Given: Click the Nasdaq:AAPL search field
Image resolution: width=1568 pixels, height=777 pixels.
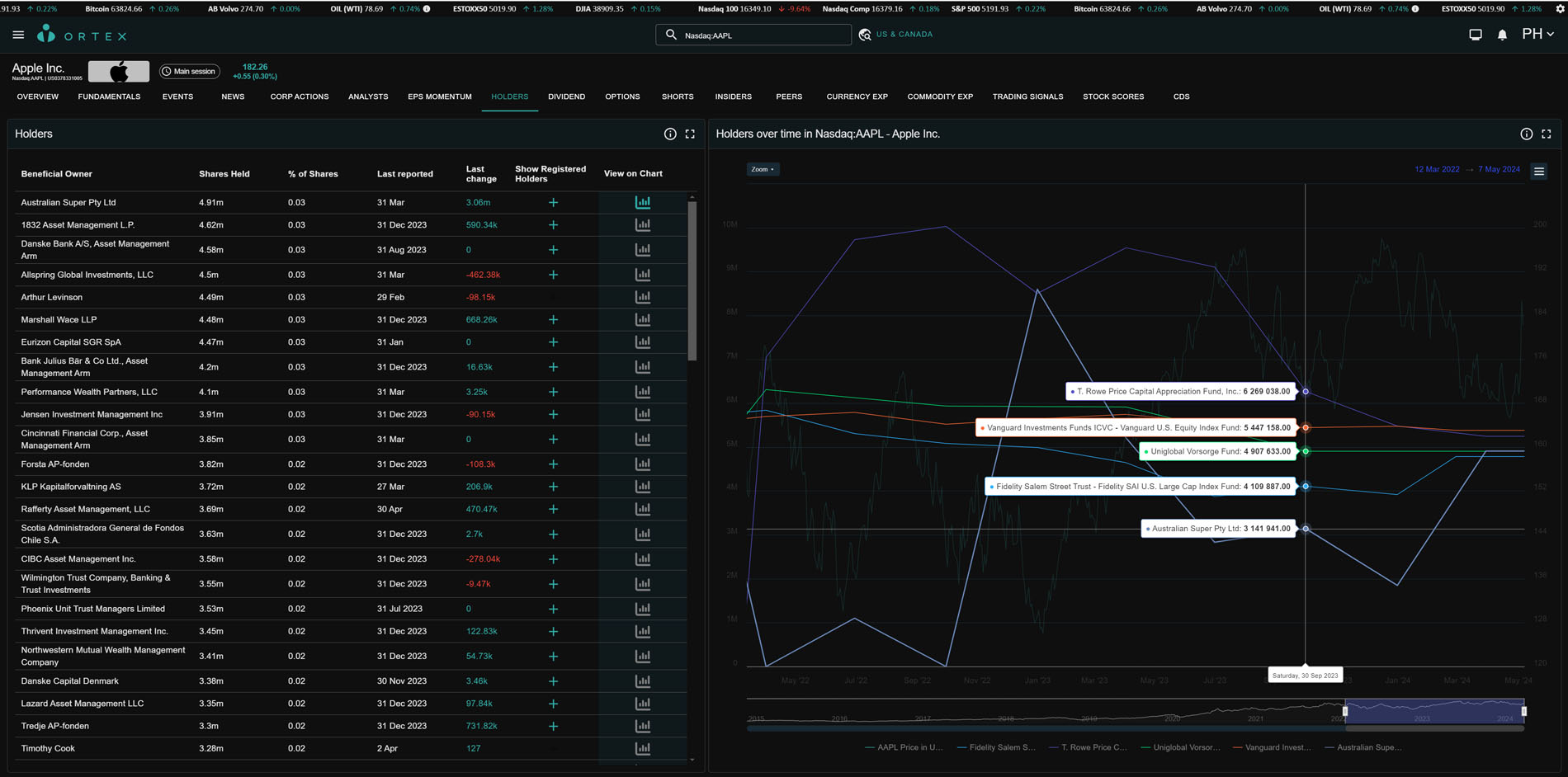Looking at the screenshot, I should pos(759,35).
